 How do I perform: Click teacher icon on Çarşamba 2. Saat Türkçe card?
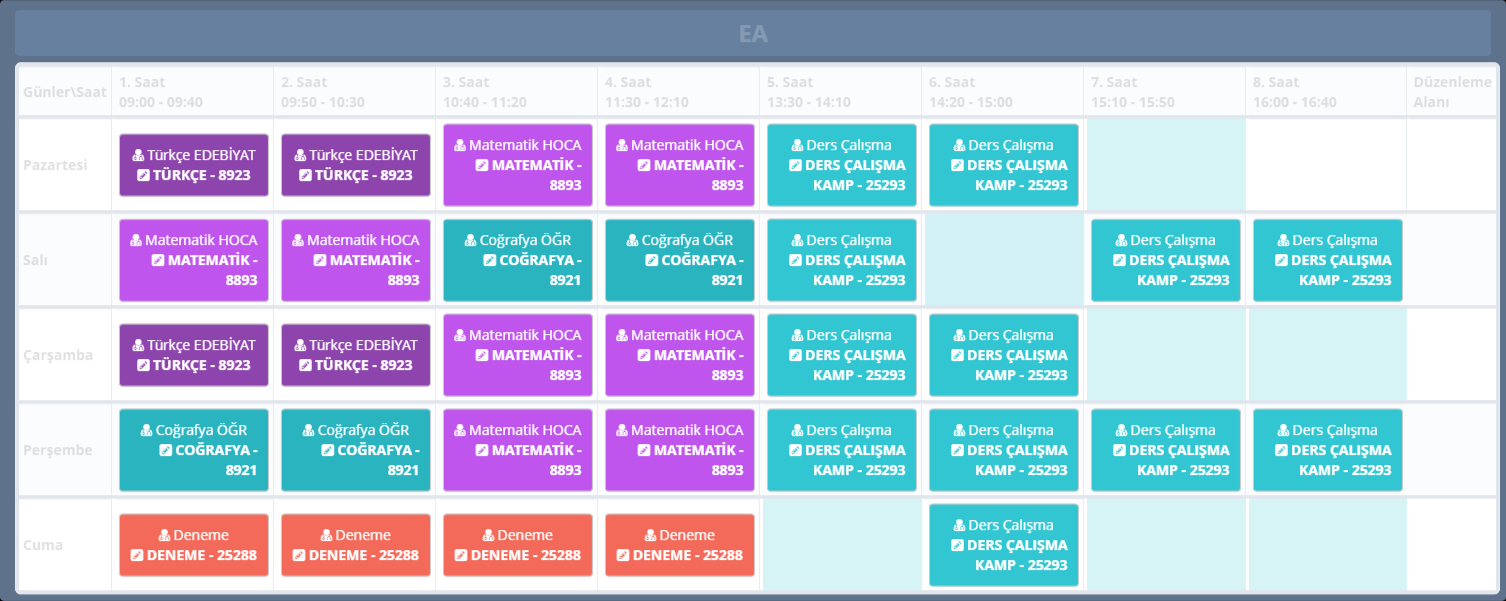301,345
